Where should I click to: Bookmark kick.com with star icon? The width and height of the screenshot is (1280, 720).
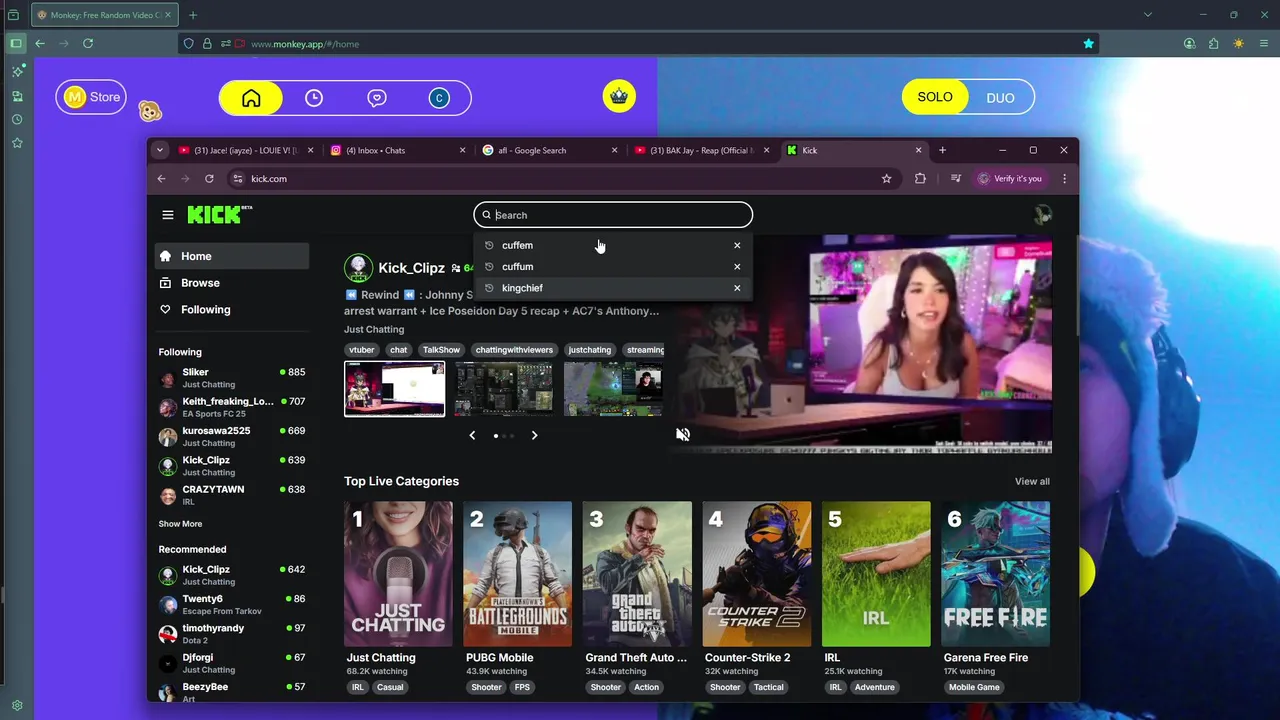(x=886, y=179)
